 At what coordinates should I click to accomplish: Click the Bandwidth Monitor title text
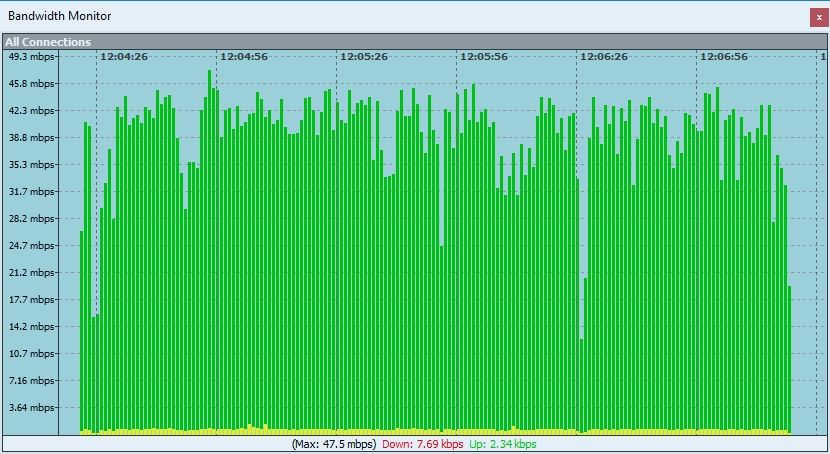point(60,16)
